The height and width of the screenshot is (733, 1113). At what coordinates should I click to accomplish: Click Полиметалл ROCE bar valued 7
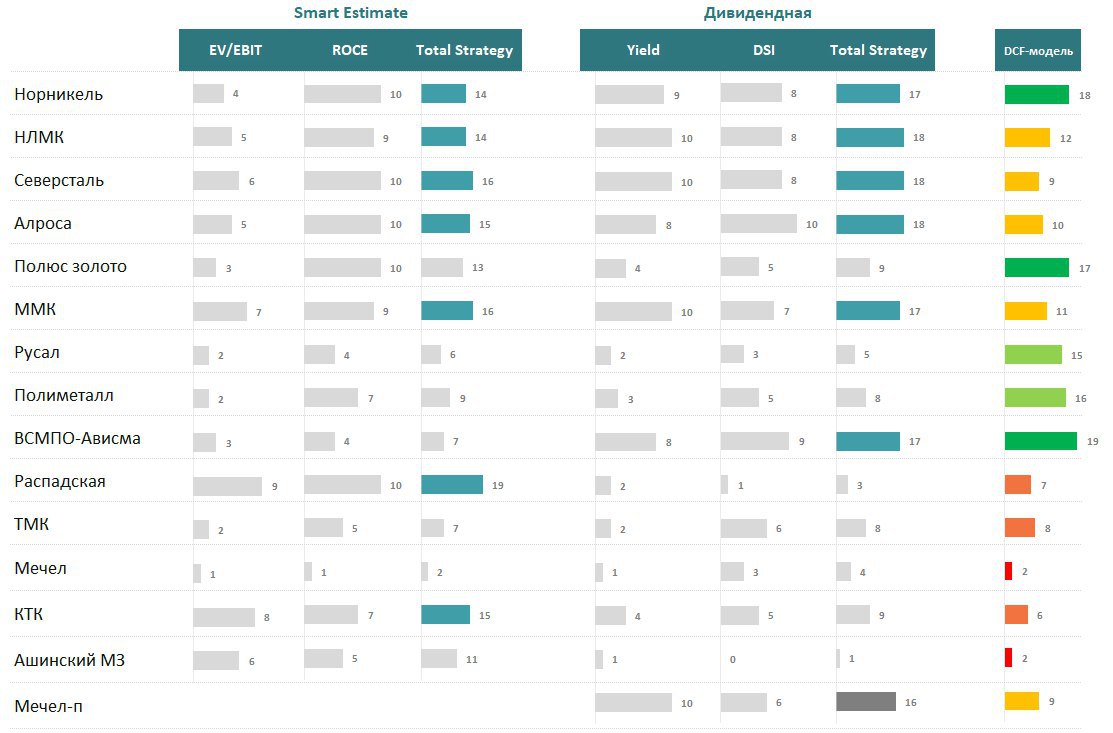(331, 397)
